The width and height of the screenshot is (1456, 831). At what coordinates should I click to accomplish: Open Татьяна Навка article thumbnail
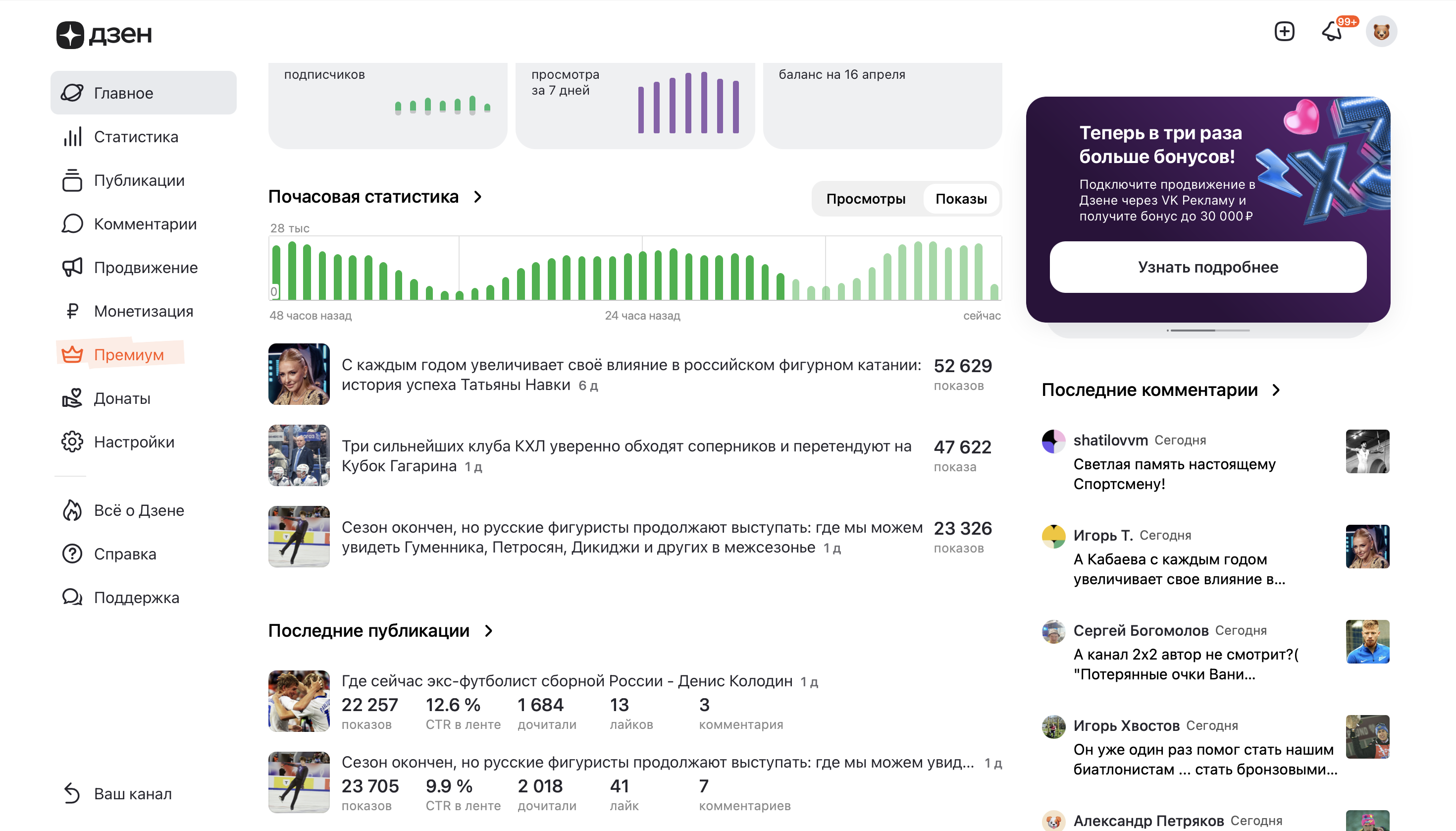point(299,375)
